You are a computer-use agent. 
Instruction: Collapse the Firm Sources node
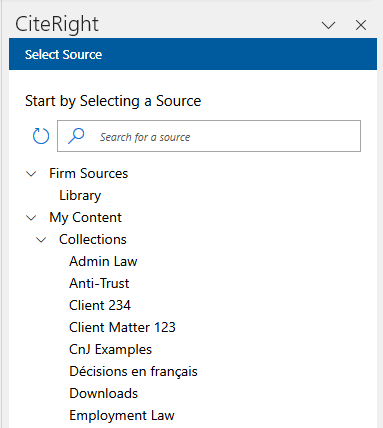coord(31,174)
